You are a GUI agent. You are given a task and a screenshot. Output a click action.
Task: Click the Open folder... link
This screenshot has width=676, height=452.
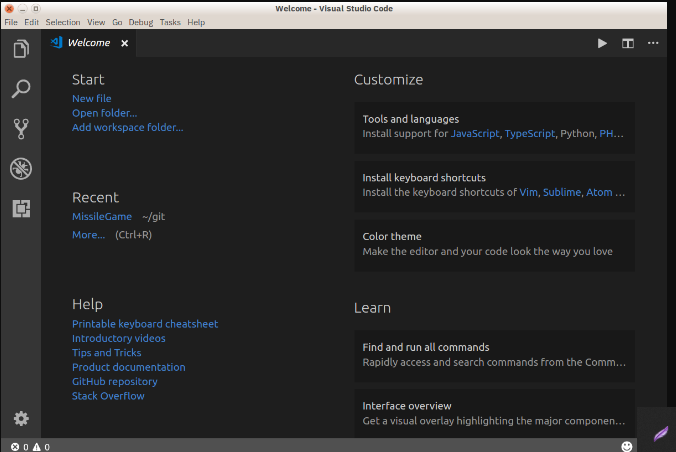click(x=105, y=113)
